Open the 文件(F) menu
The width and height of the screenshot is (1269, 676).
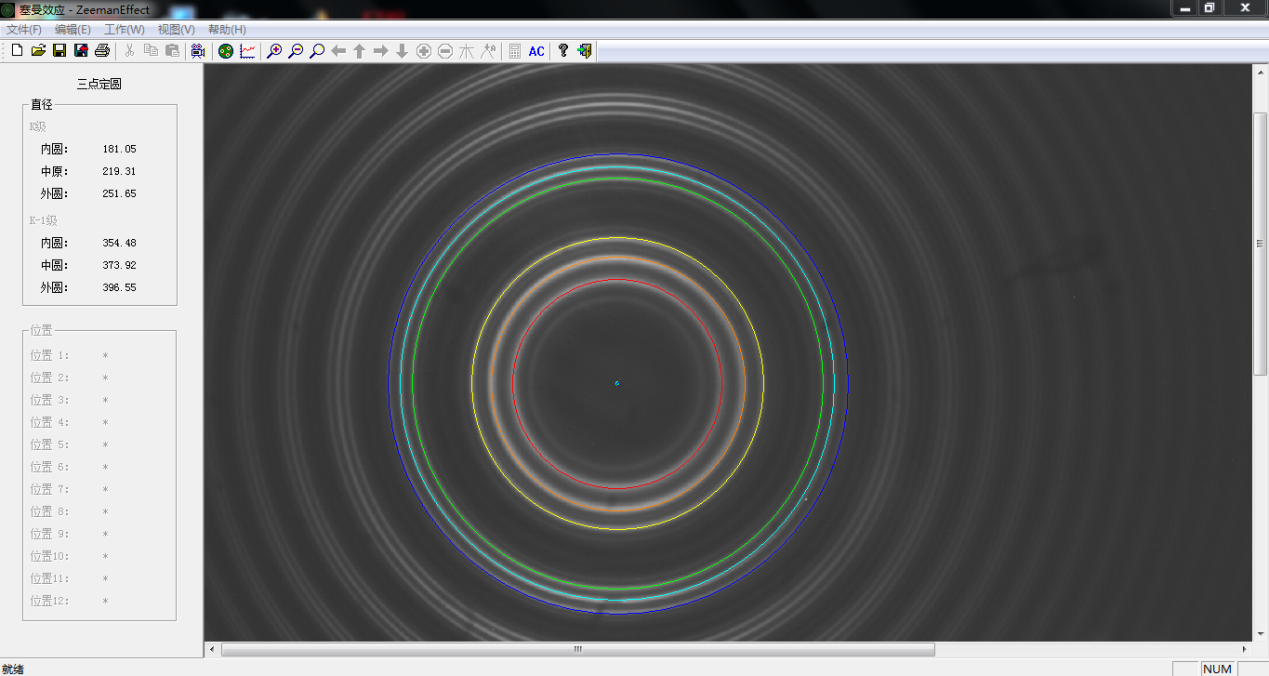pos(24,30)
